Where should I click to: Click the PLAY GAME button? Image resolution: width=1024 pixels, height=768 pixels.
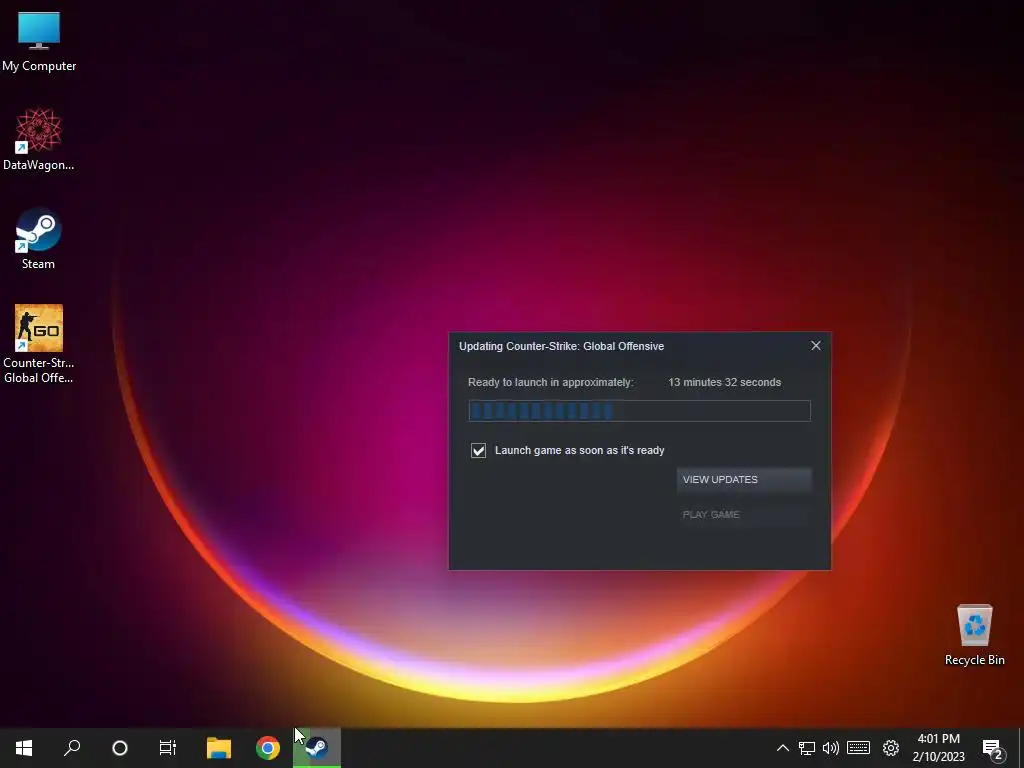click(744, 515)
